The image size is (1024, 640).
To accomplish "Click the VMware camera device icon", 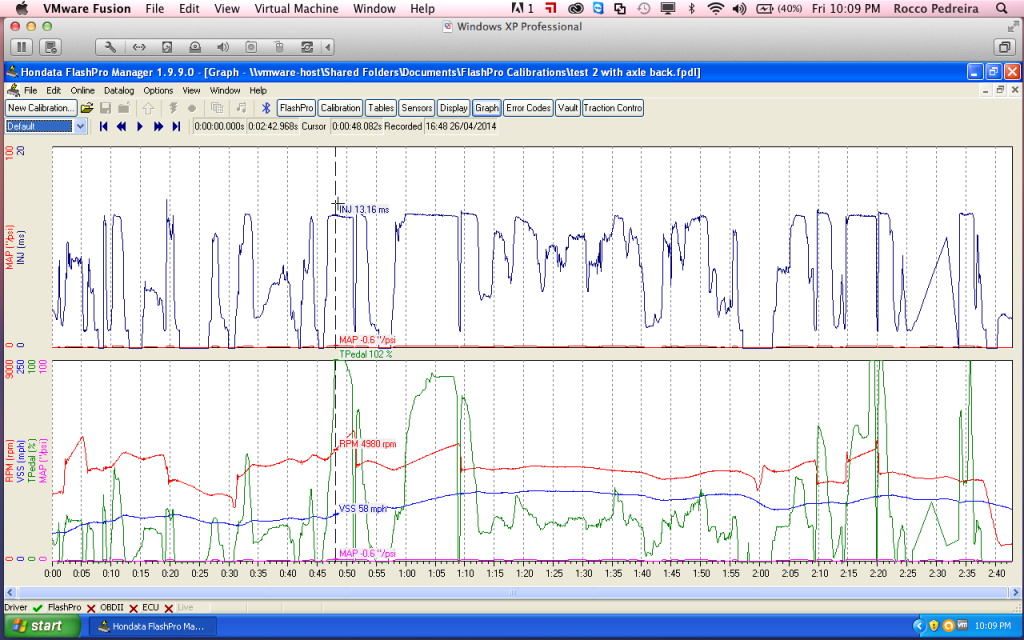I will [251, 47].
